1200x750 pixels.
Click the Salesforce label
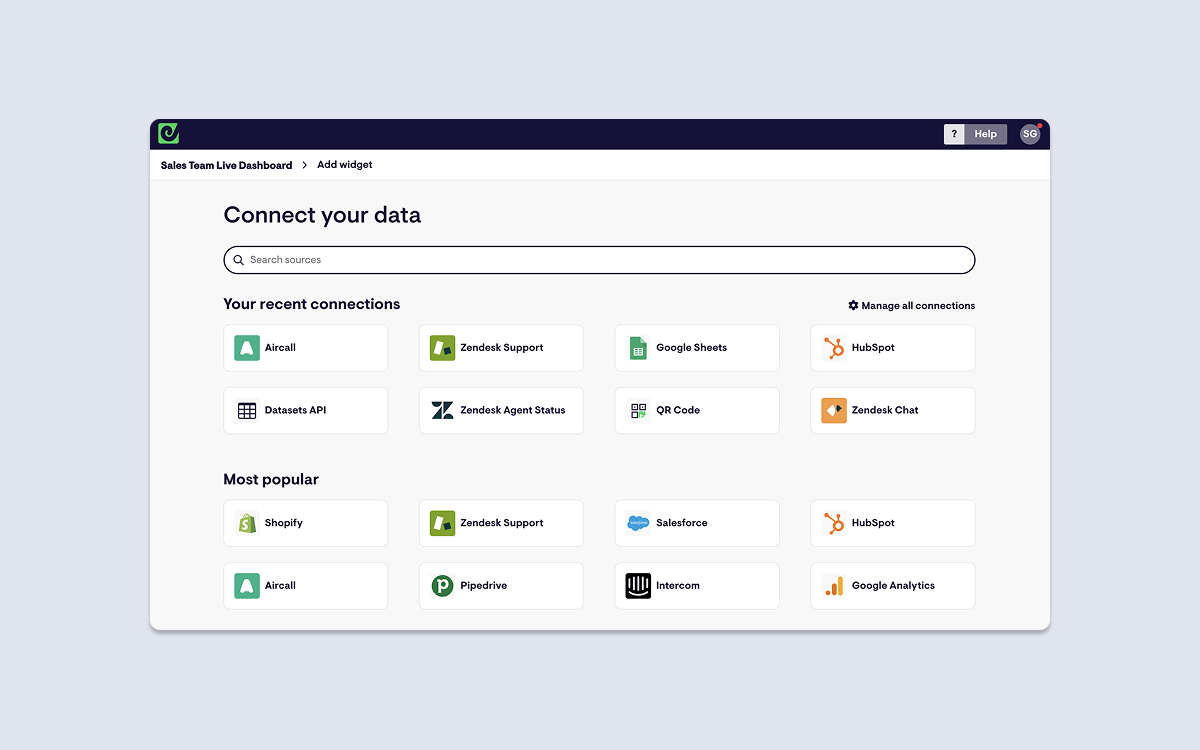click(682, 523)
